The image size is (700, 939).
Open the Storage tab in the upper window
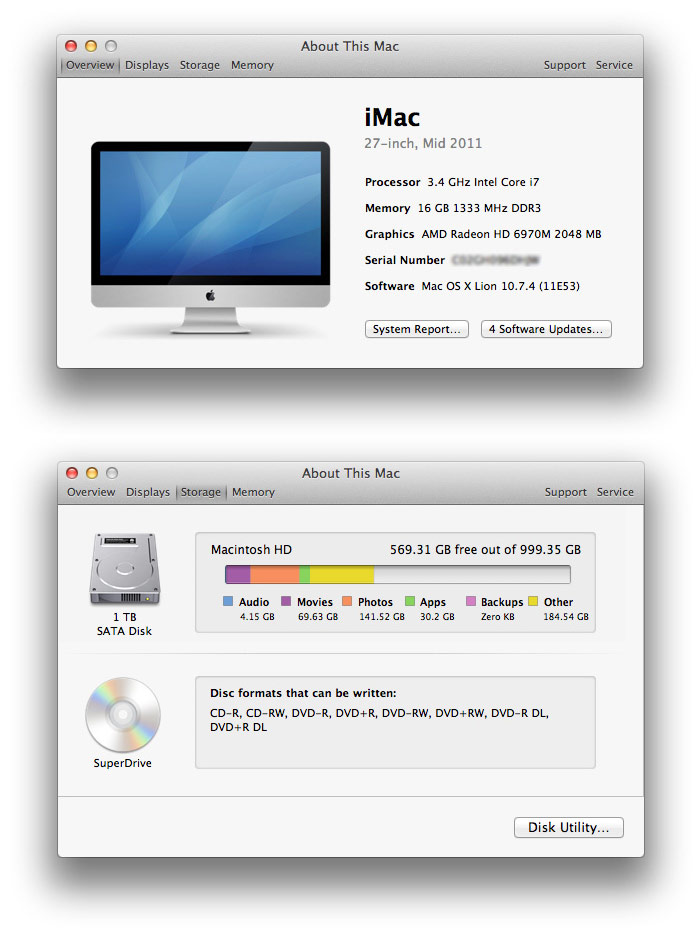pyautogui.click(x=199, y=65)
